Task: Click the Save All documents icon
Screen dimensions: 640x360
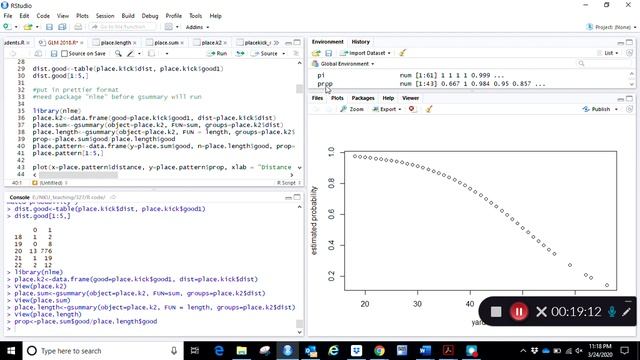Action: [62, 27]
